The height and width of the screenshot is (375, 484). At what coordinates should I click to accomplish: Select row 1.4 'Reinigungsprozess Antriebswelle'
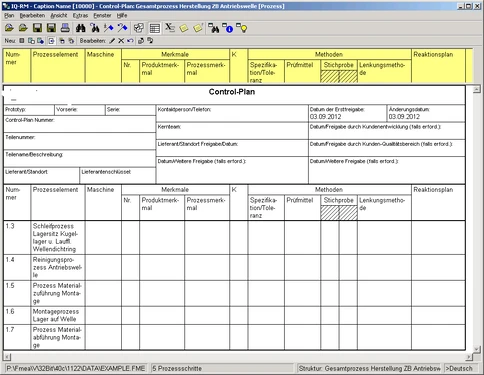234,268
